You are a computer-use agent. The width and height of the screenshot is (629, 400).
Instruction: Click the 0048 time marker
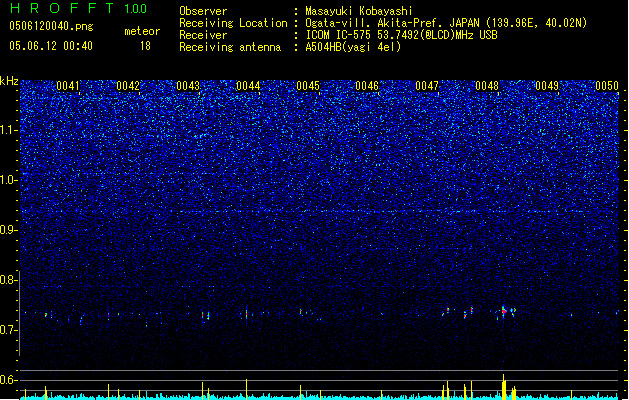click(487, 86)
